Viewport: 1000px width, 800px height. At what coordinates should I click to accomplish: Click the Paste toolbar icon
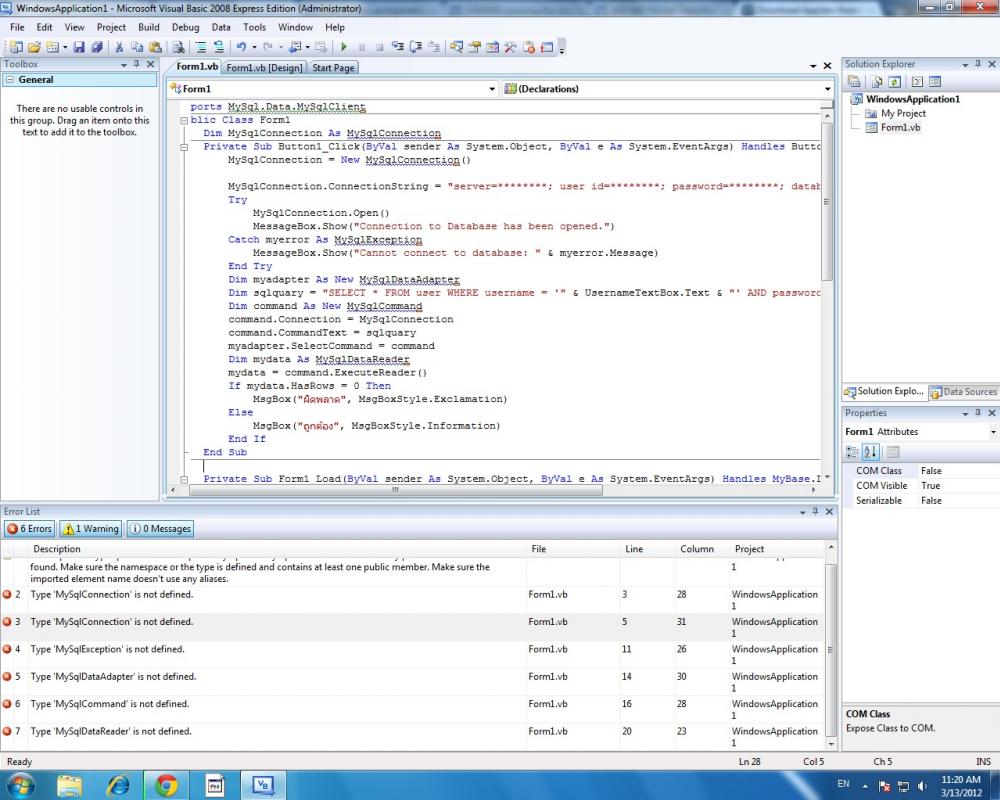pos(155,47)
